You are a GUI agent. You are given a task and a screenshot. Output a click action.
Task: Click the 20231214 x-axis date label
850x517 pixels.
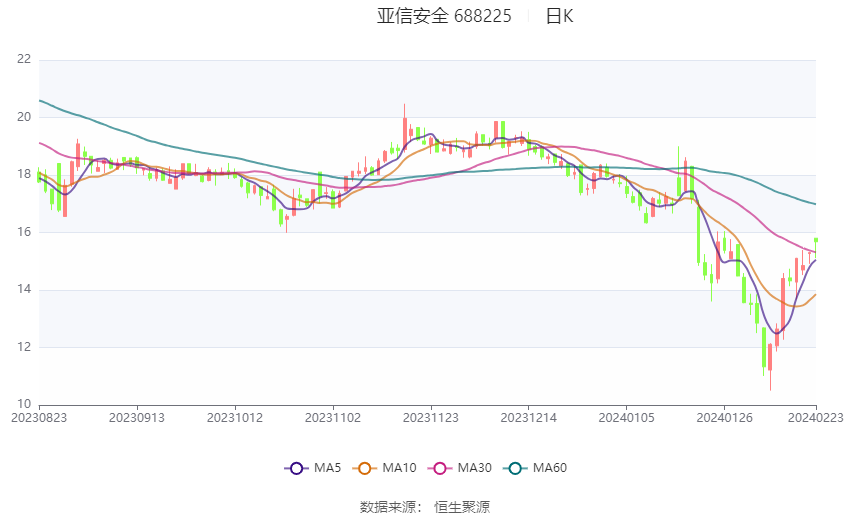click(529, 418)
